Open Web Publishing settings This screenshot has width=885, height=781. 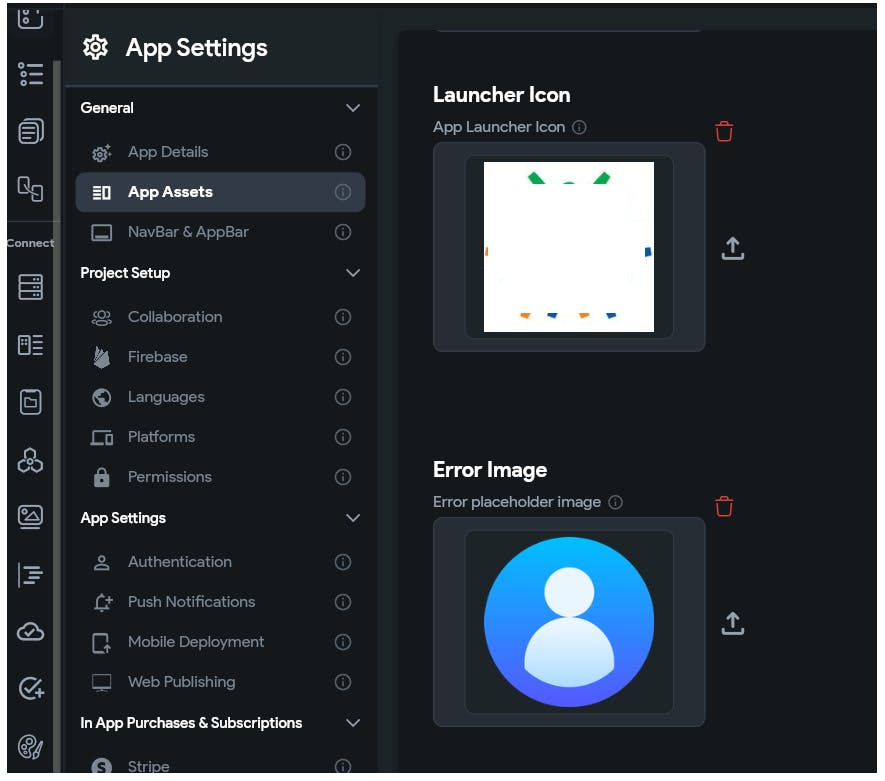point(220,682)
